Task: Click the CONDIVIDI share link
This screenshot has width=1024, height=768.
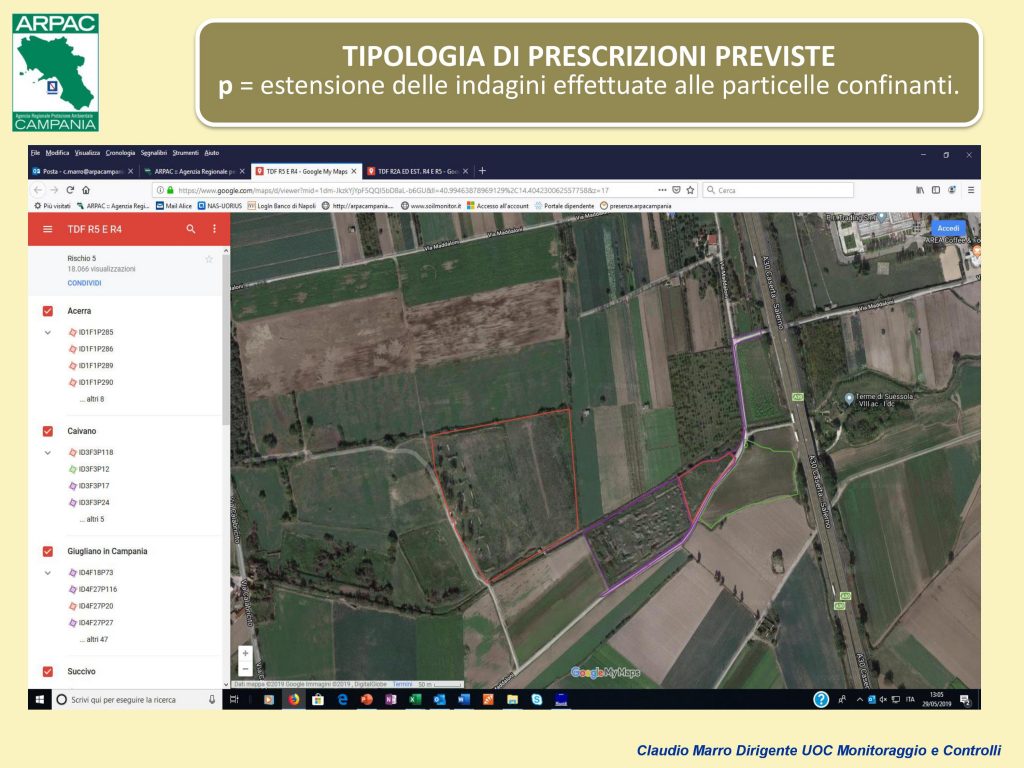Action: (84, 283)
